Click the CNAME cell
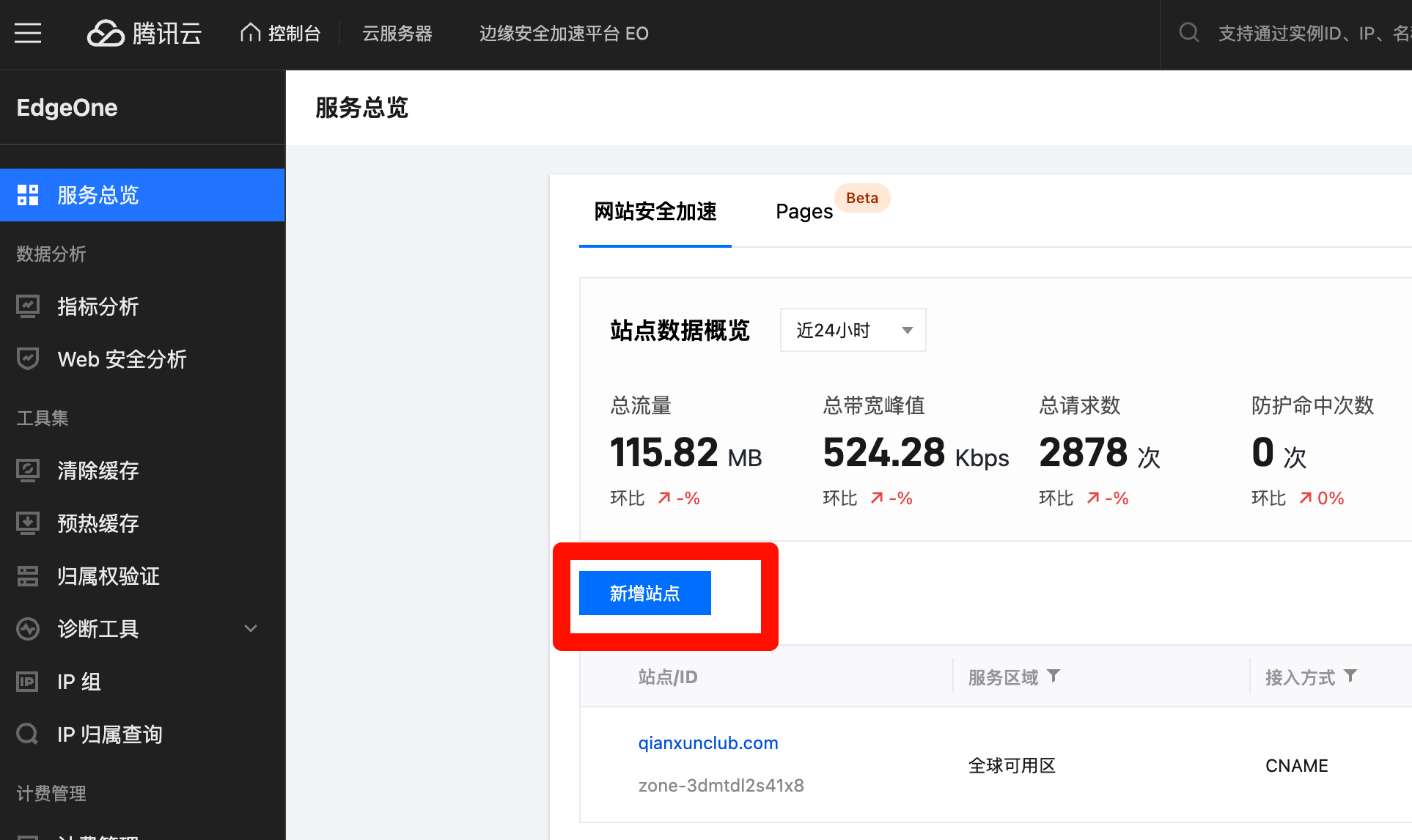 click(1297, 766)
